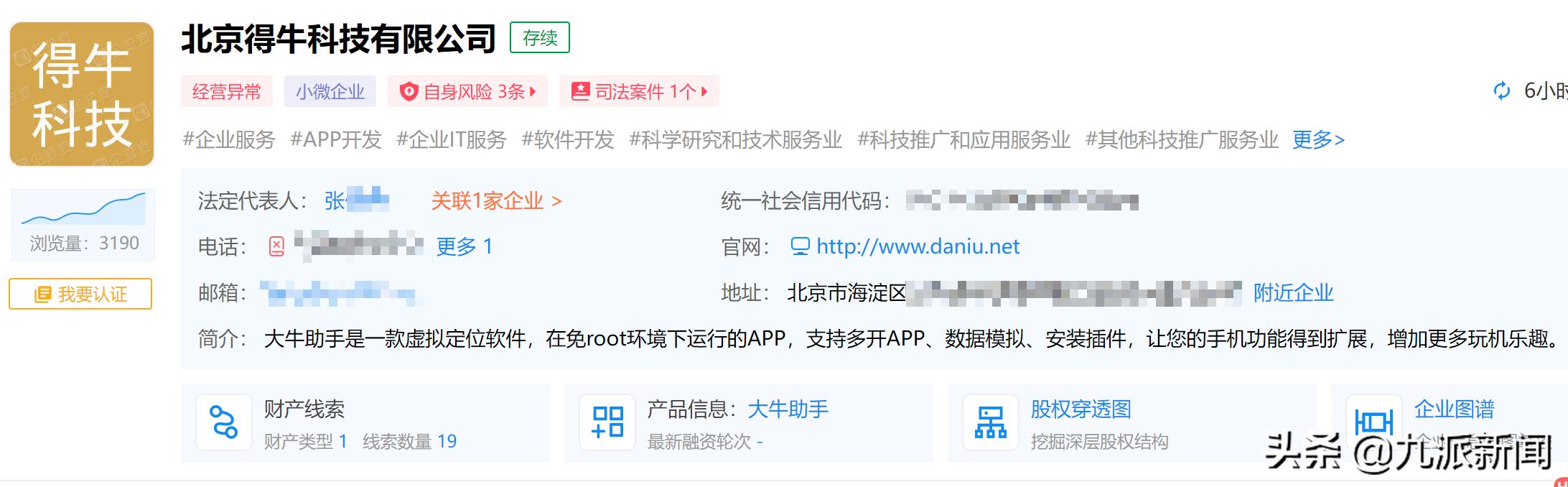The width and height of the screenshot is (1568, 487).
Task: Click the 得牛科技 company logo thumbnail
Action: point(82,94)
